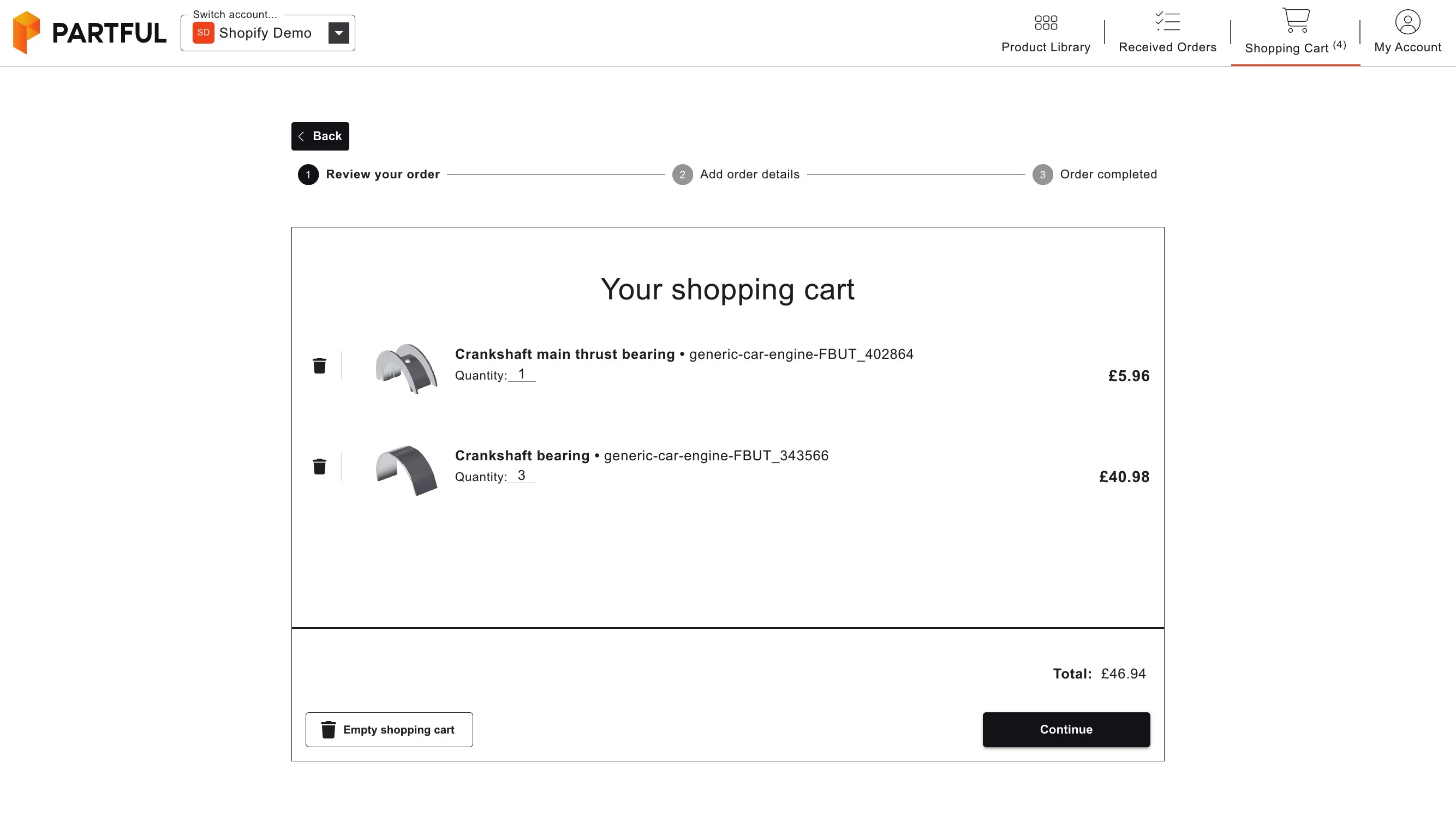This screenshot has height=817, width=1456.
Task: Click the Shopping Cart icon
Action: (x=1296, y=20)
